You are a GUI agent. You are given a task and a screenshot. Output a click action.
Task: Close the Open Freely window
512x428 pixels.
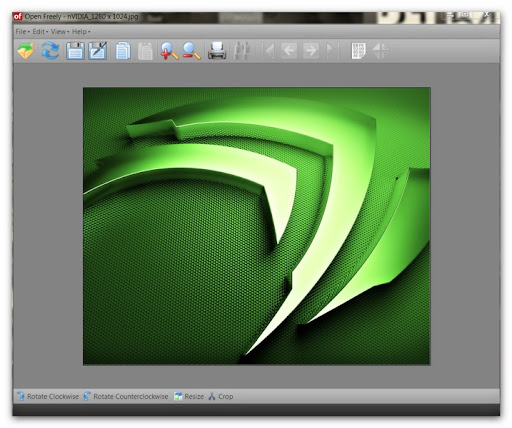487,15
